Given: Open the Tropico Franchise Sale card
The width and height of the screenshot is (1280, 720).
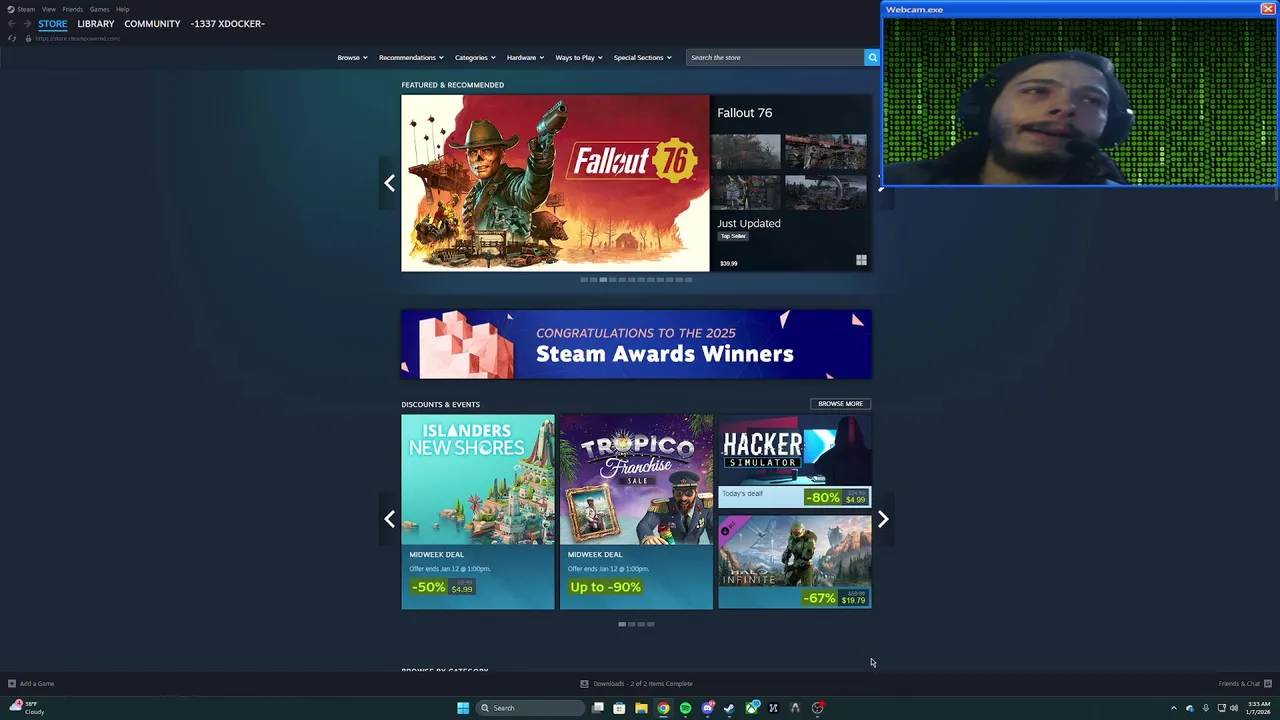Looking at the screenshot, I should tap(636, 512).
